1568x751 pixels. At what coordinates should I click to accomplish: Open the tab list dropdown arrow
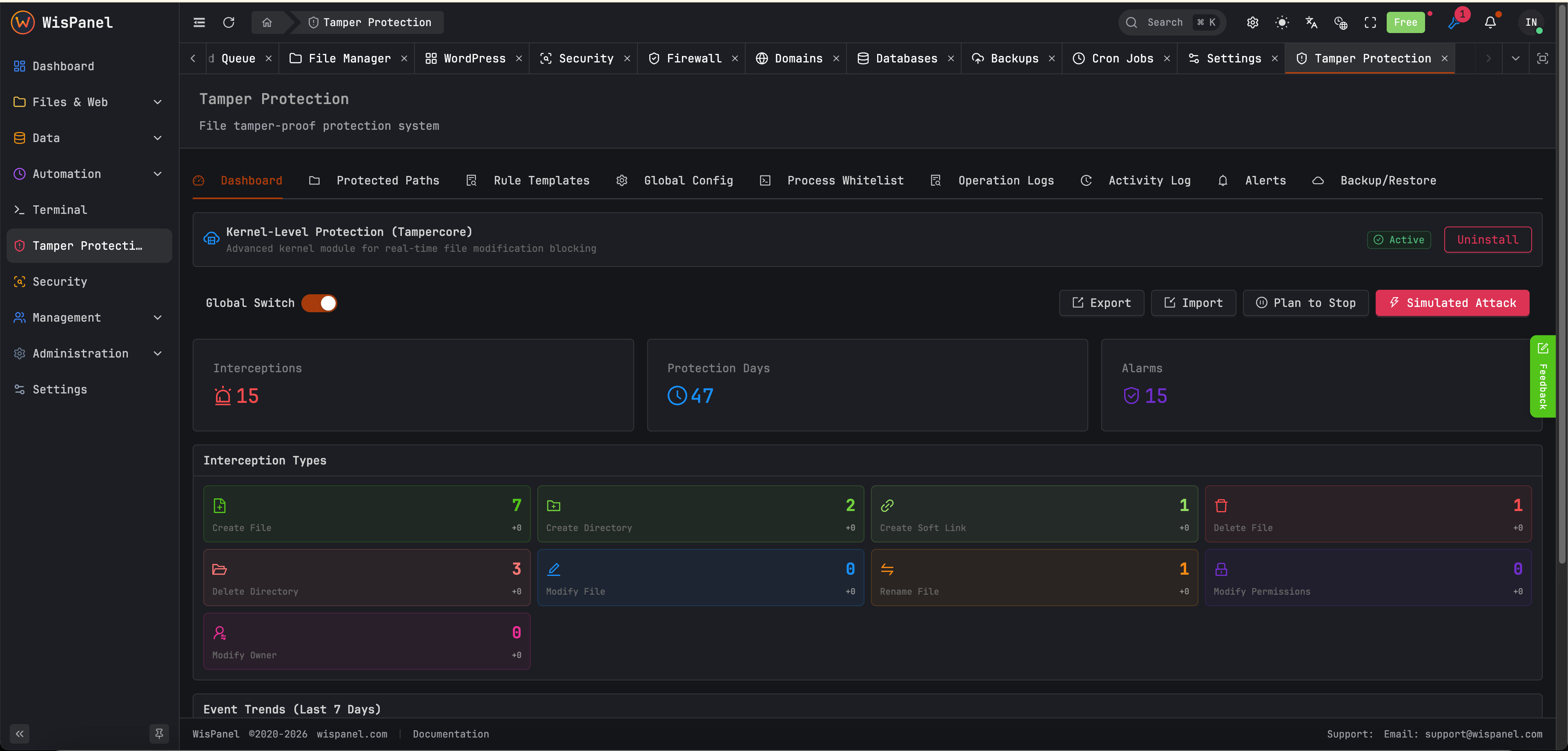[1516, 58]
